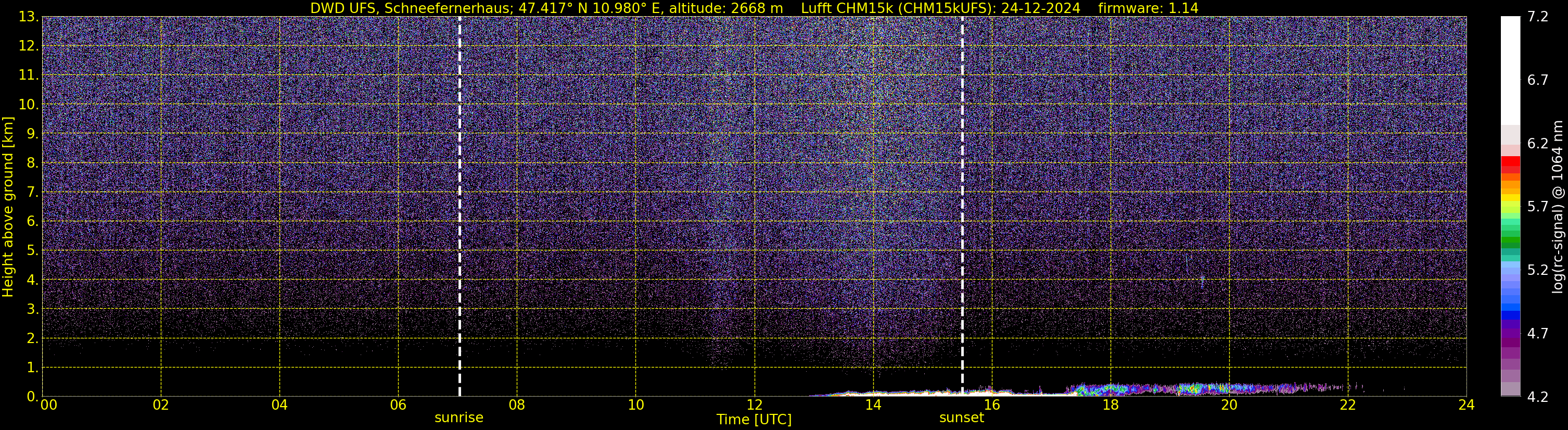Click the 08 tick label on the time axis
Screen dimensions: 1568x430
click(517, 405)
